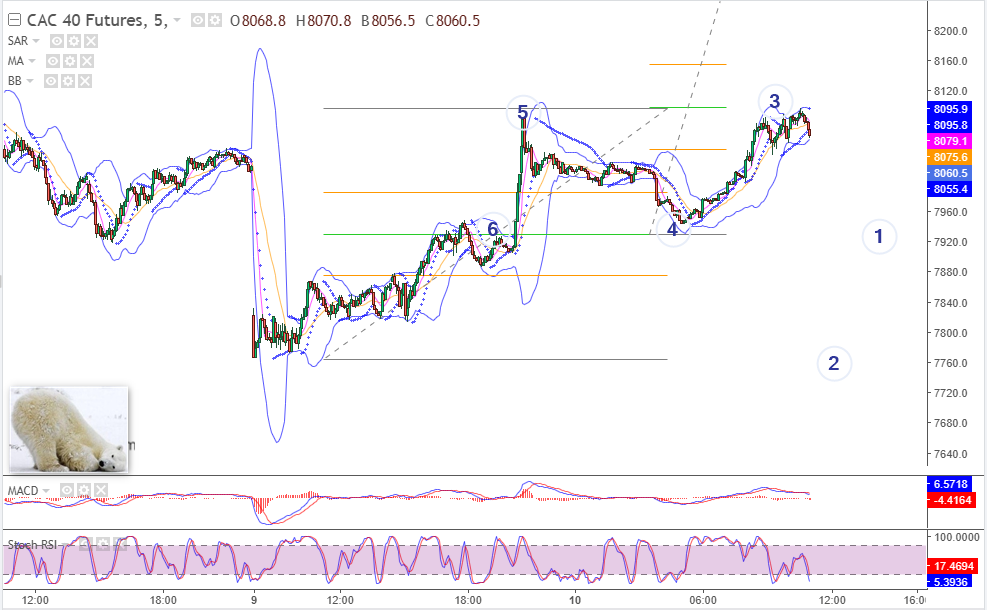Image resolution: width=987 pixels, height=610 pixels.
Task: Open MA indicator settings gear
Action: 70,61
